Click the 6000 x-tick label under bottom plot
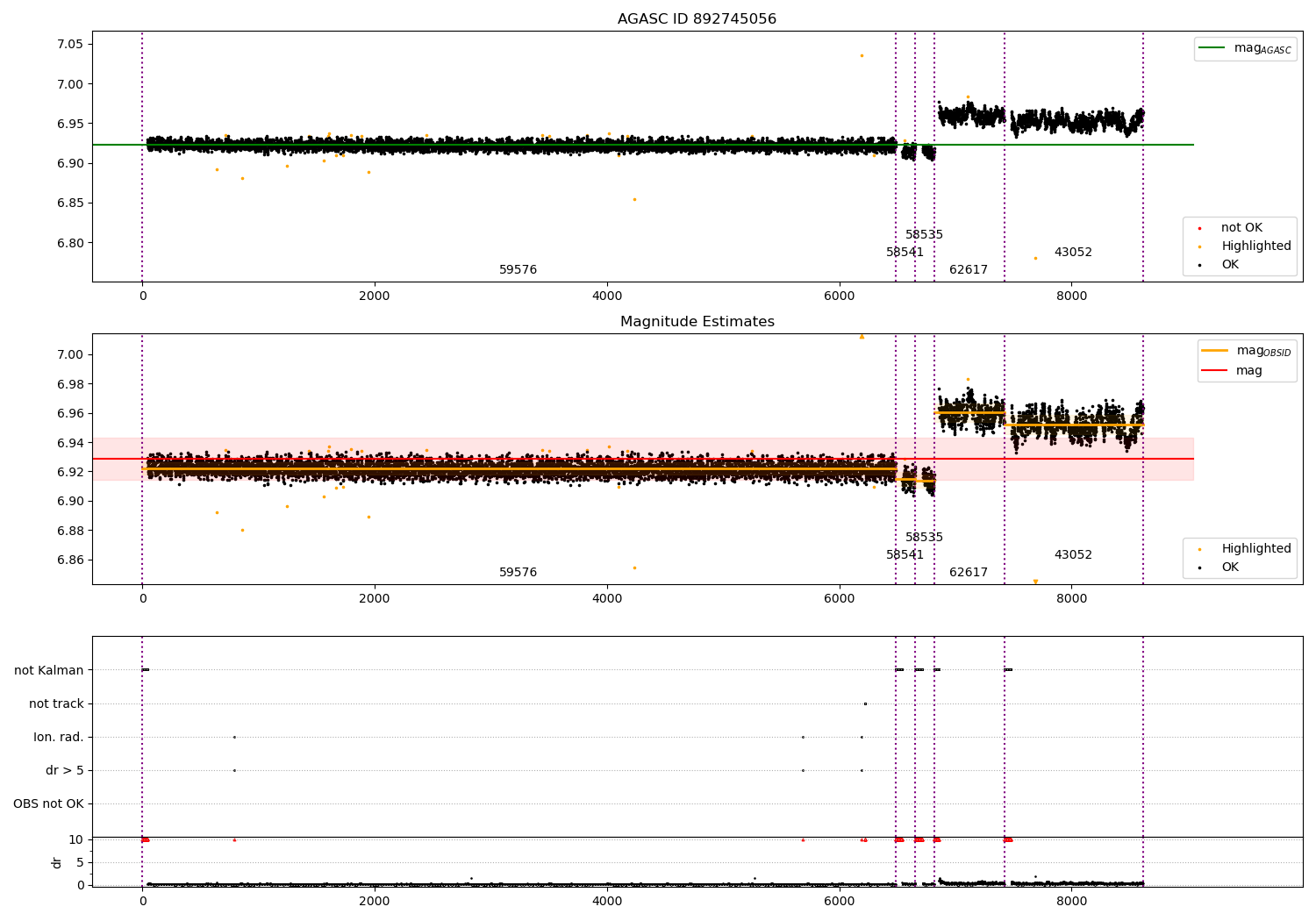Viewport: 1316px width, 921px height. pyautogui.click(x=840, y=902)
